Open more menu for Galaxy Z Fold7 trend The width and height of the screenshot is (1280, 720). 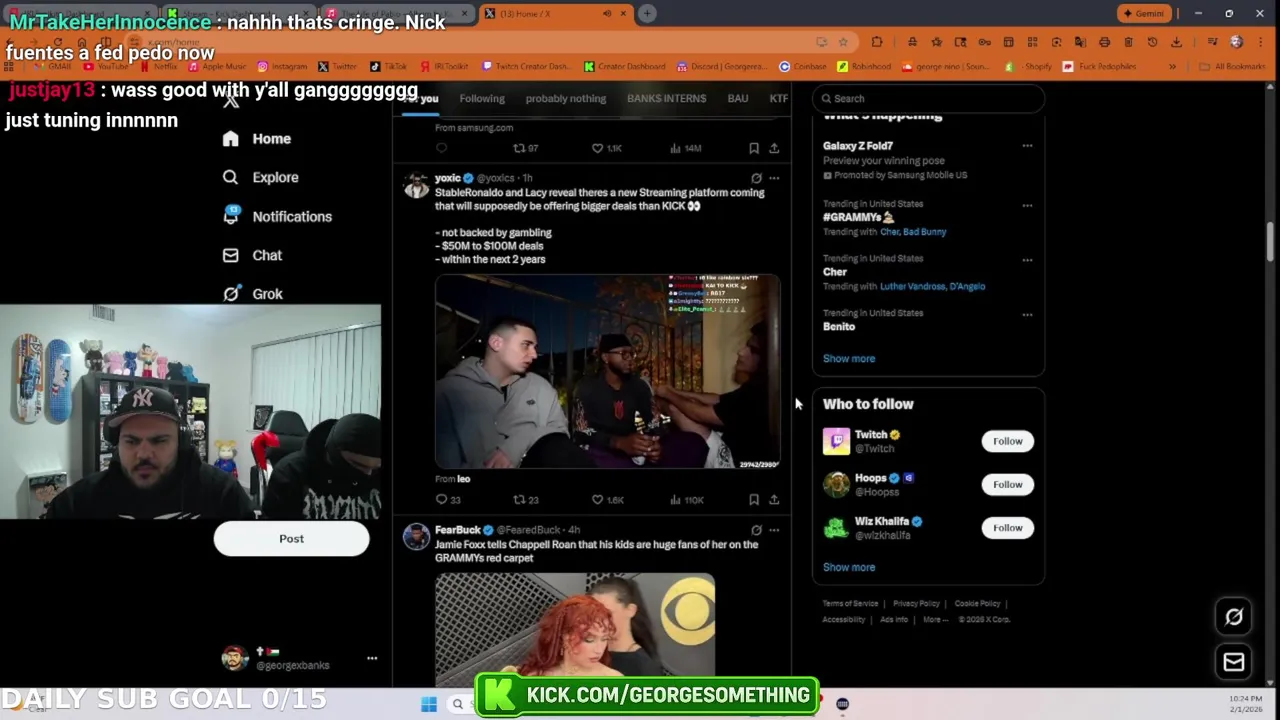(1027, 146)
